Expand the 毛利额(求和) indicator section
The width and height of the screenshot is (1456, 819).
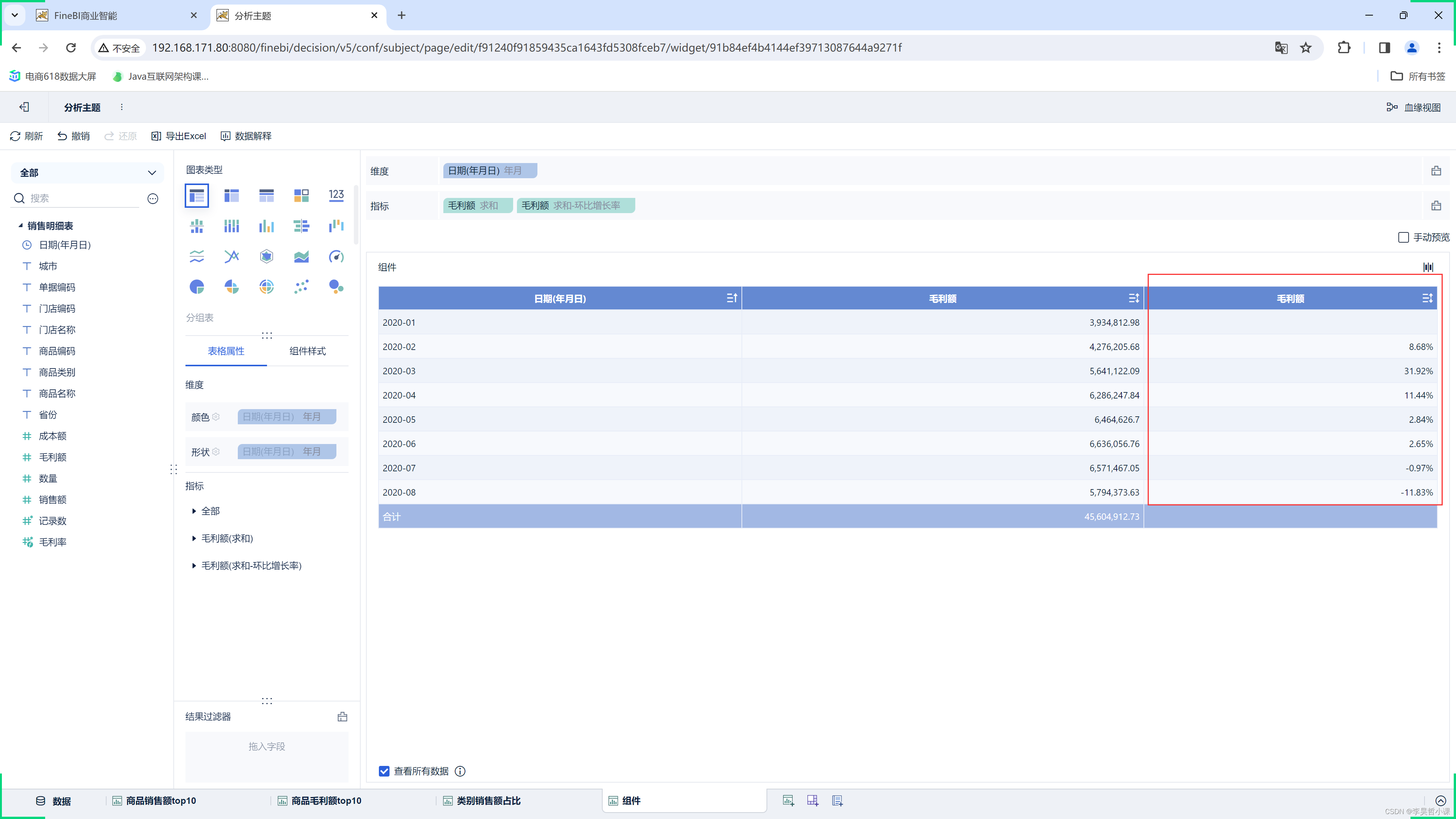[x=194, y=538]
